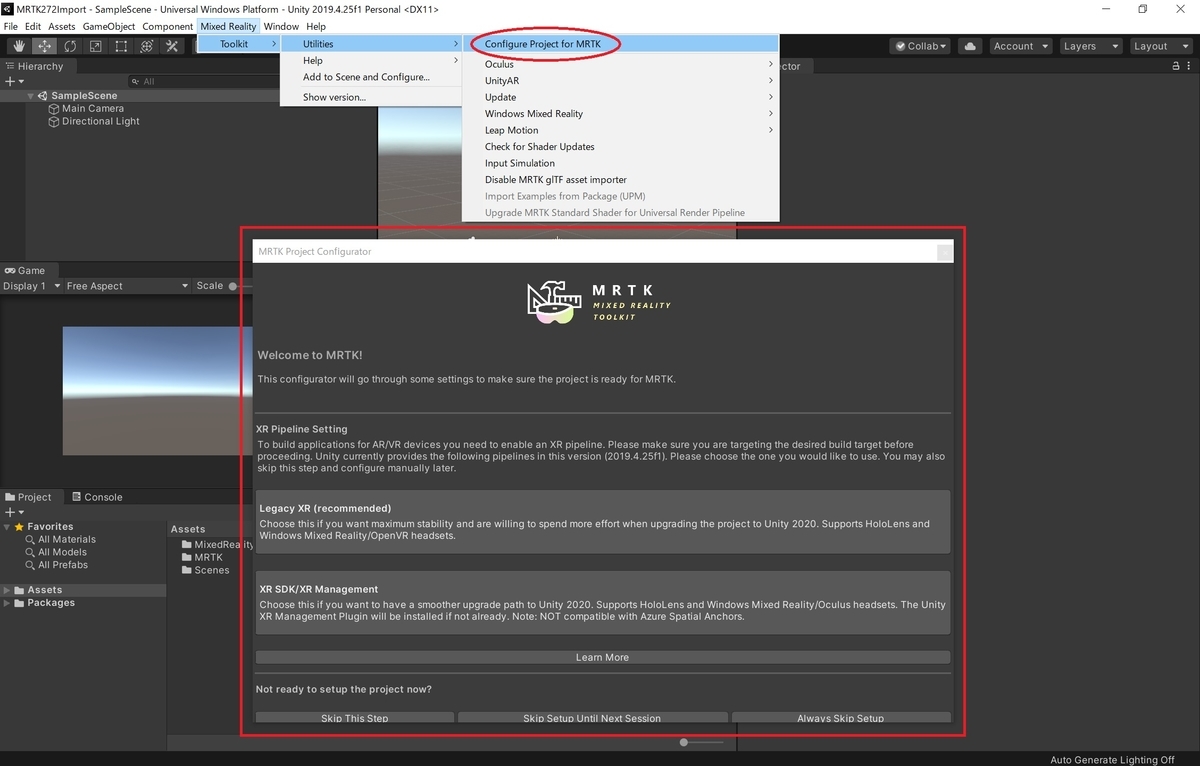Click the Scenes folder icon

[186, 570]
